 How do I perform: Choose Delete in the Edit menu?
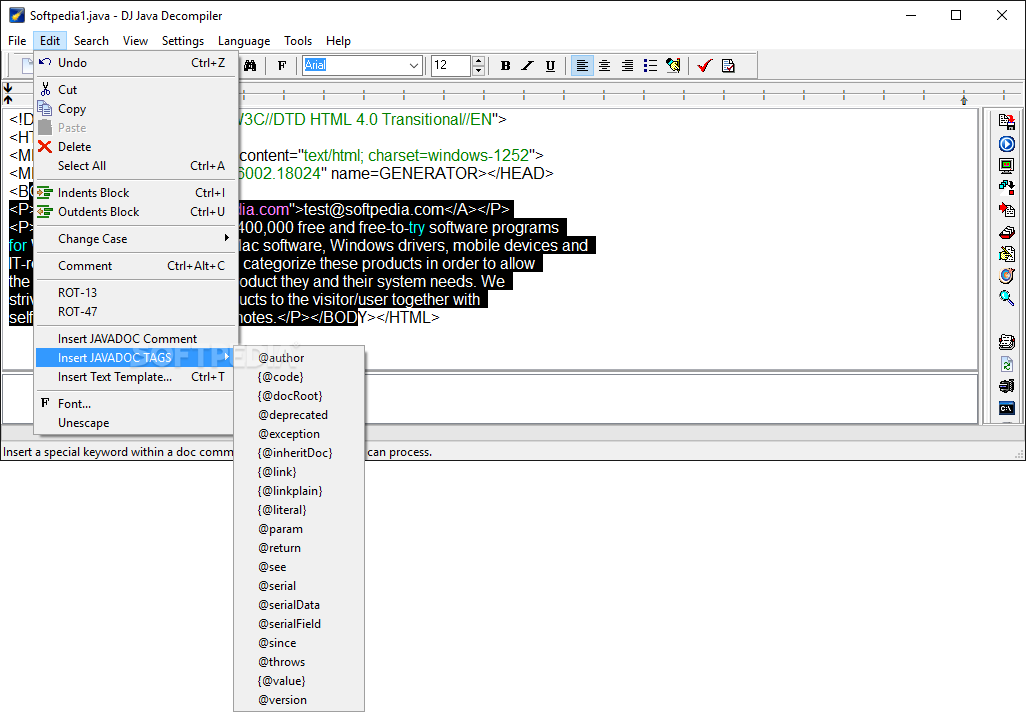[135, 147]
